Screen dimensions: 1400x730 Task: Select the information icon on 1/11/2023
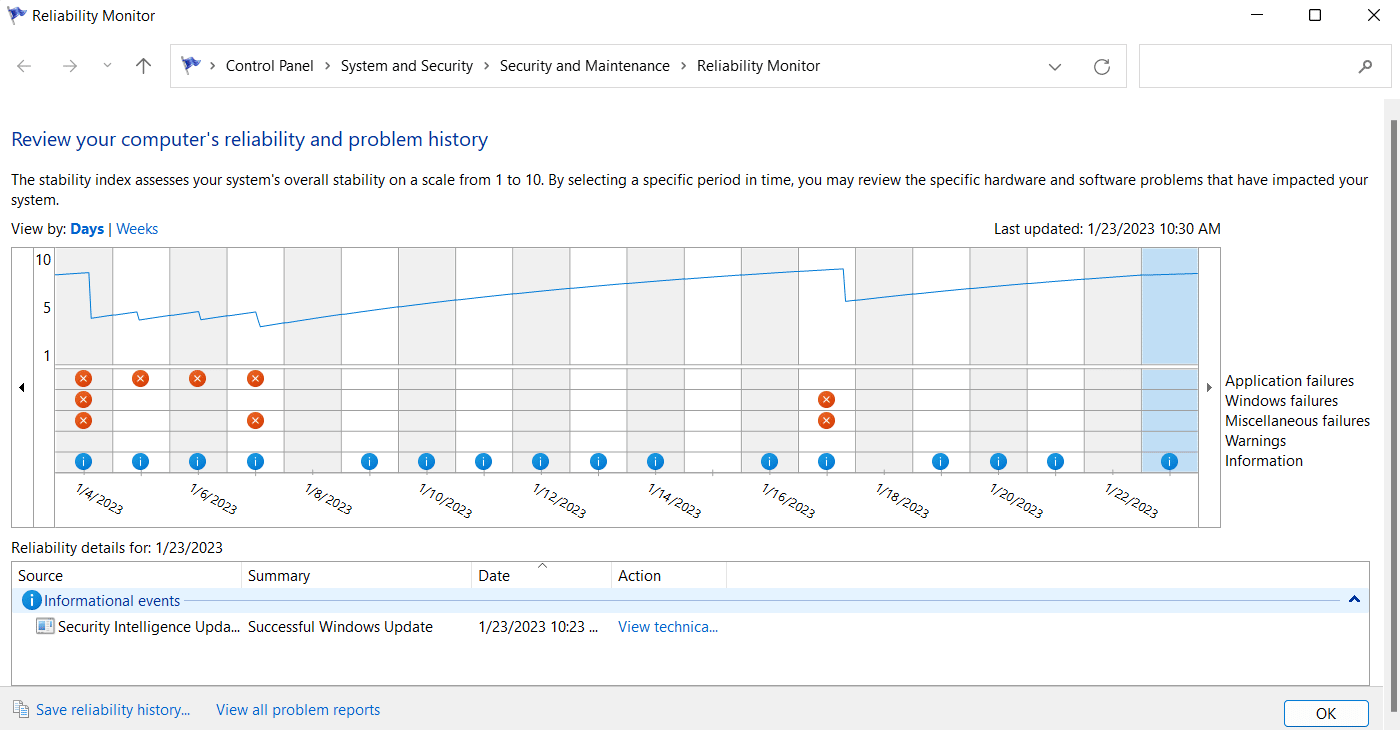[483, 461]
